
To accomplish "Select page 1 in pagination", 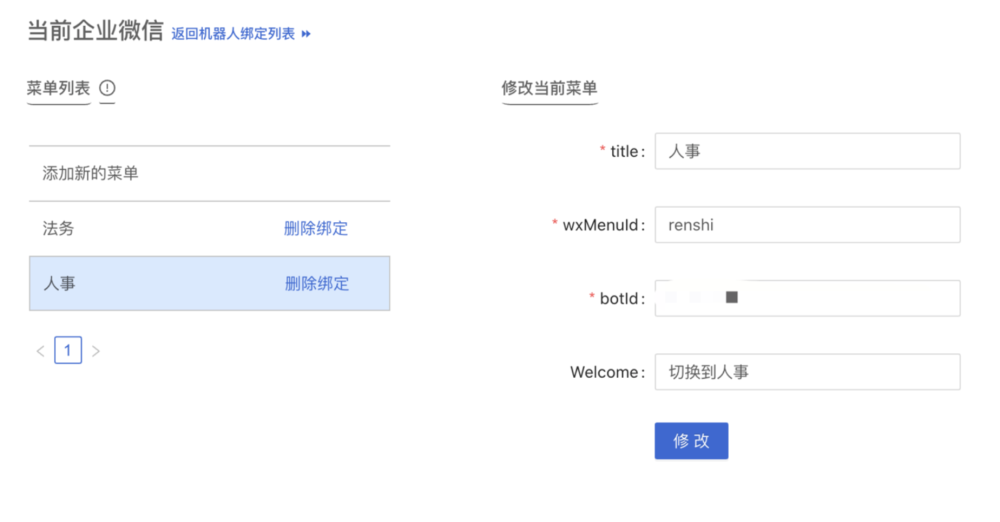I will tap(68, 350).
